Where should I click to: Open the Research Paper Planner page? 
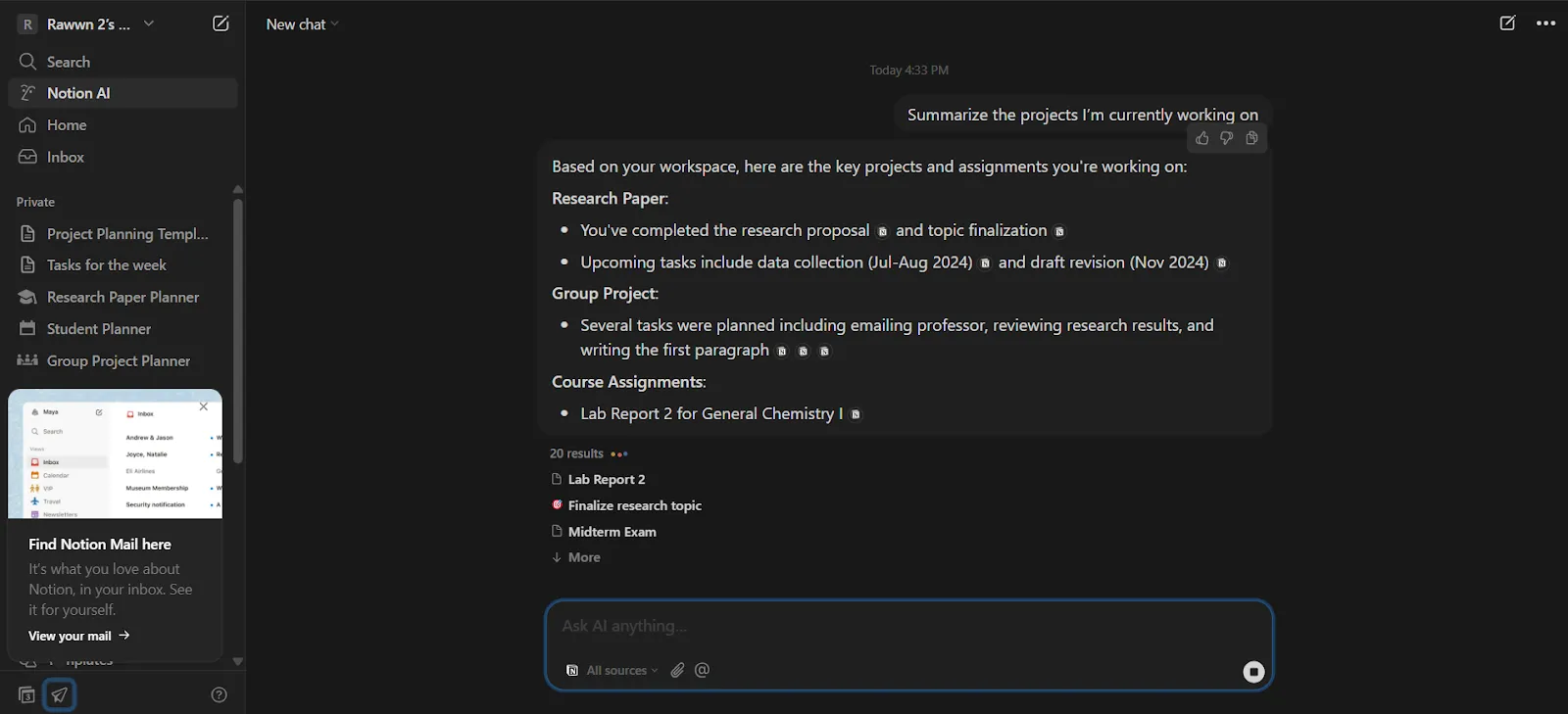pyautogui.click(x=122, y=297)
